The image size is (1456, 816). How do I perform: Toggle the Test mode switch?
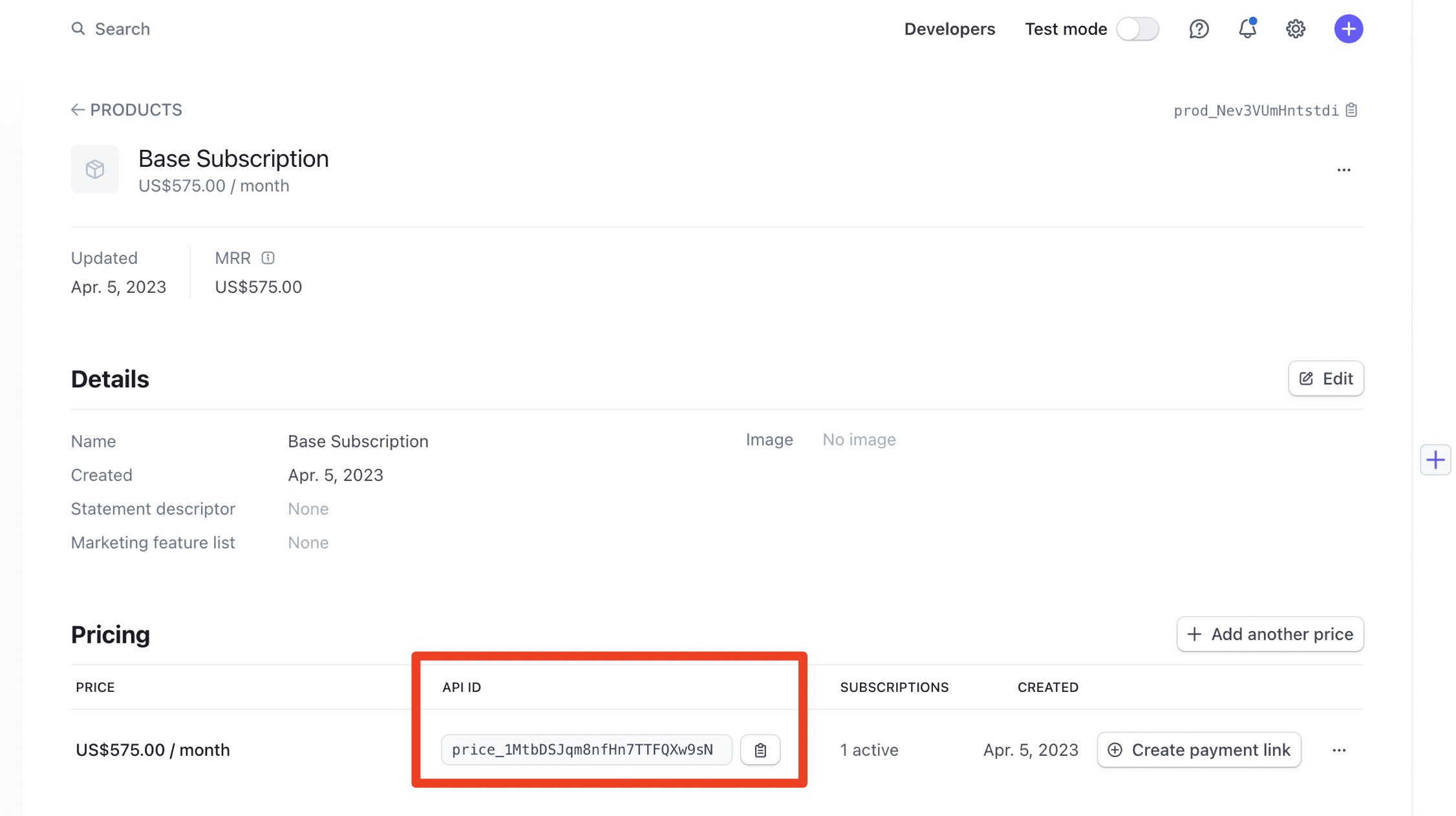click(x=1138, y=29)
